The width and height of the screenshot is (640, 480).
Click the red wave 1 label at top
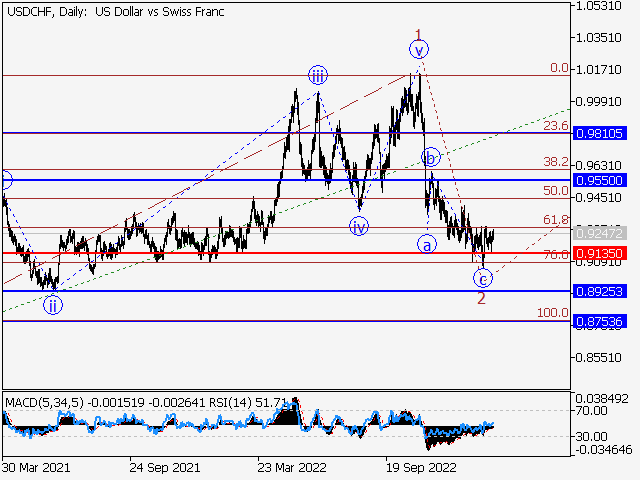[x=419, y=32]
